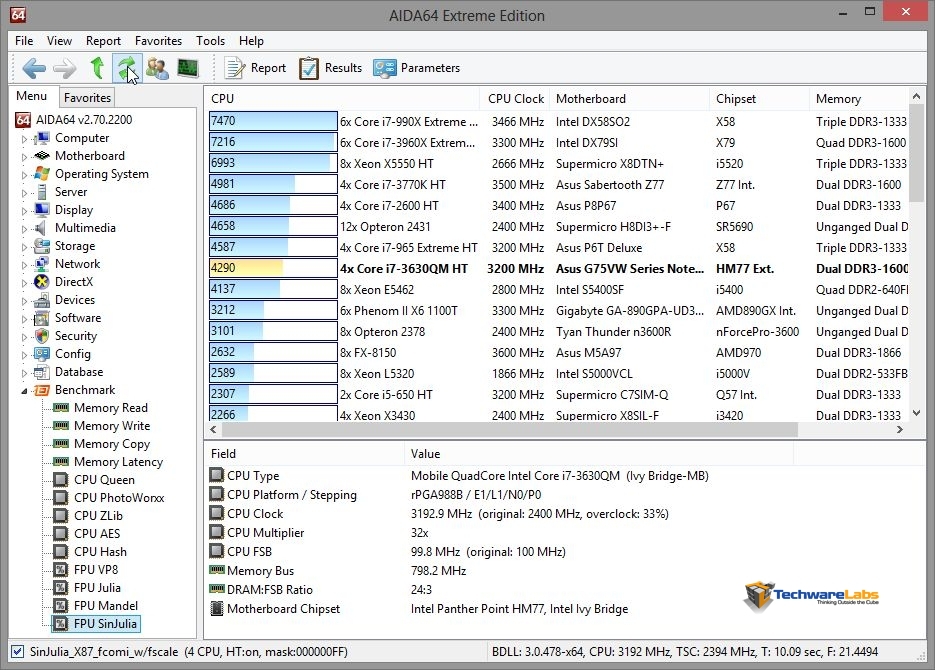Click the Security shield icon
The height and width of the screenshot is (670, 935).
coord(42,336)
